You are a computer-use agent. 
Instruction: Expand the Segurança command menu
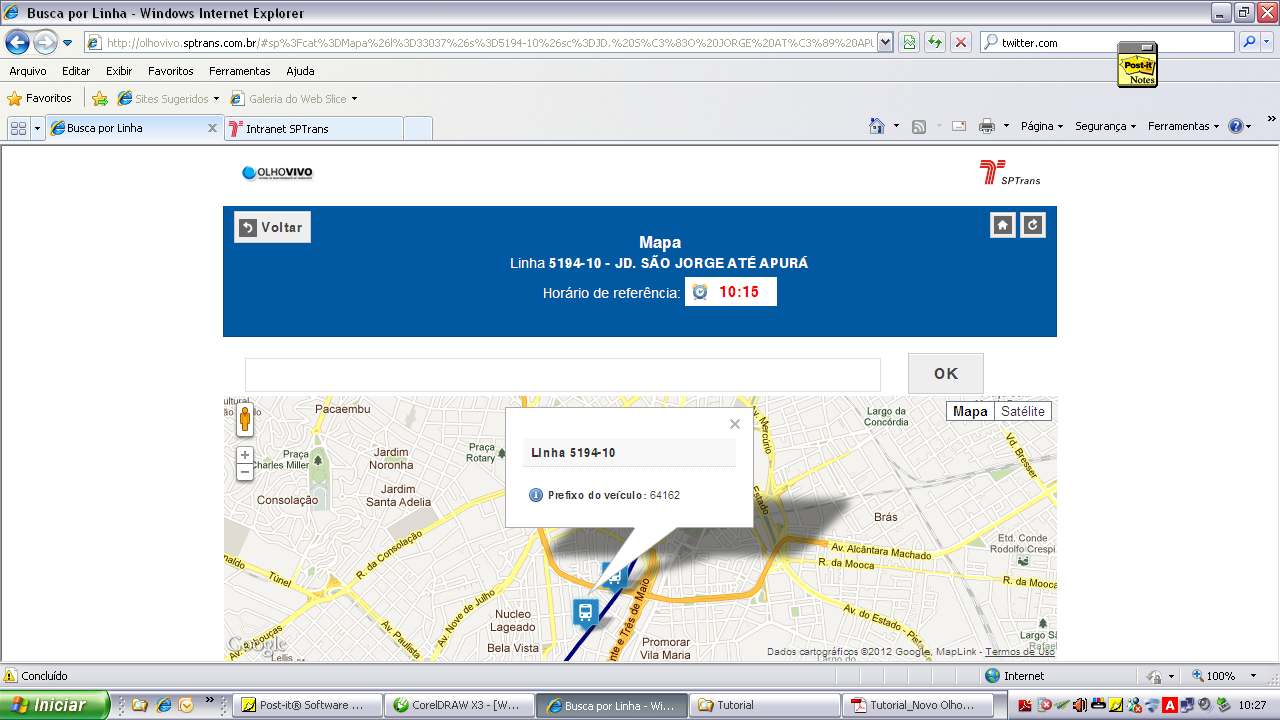pos(1106,126)
